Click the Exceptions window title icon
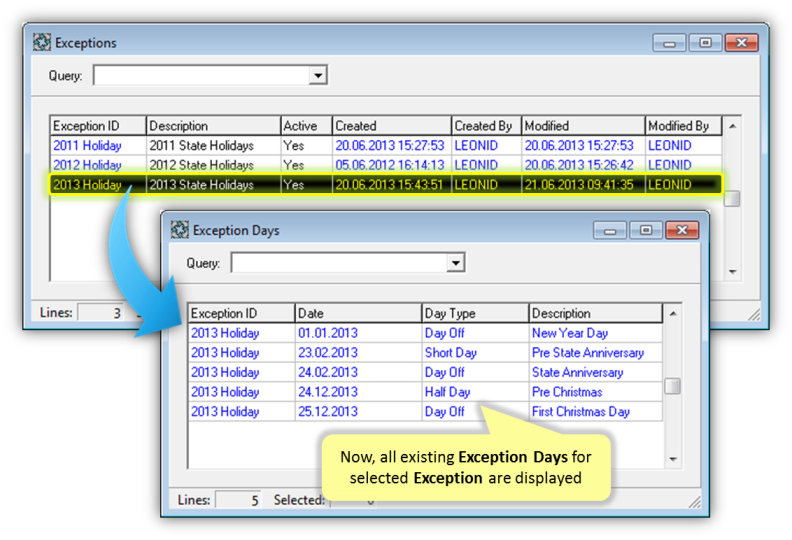Screen dimensions: 792x540 [x=42, y=43]
